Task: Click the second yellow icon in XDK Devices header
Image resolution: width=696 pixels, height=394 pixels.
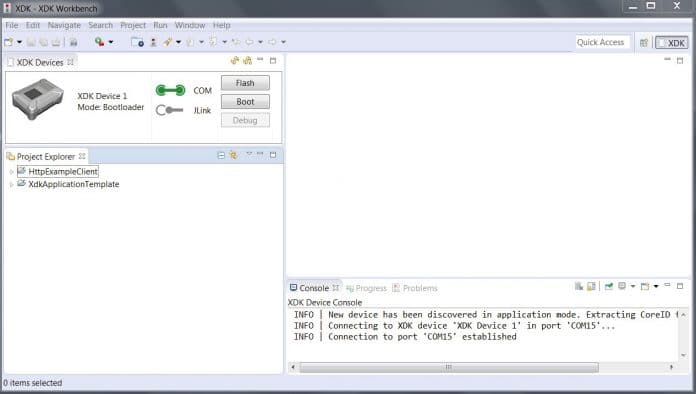Action: coord(247,60)
